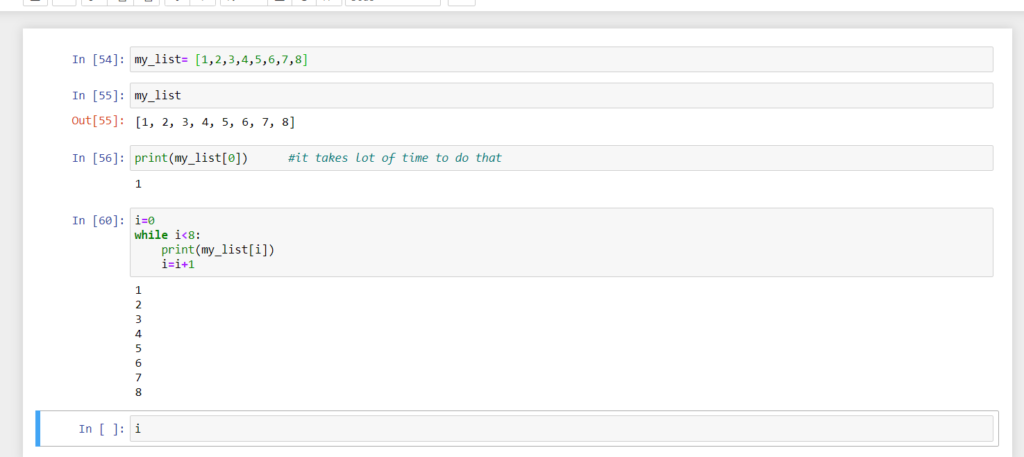Click the loop output line '8'
Image resolution: width=1024 pixels, height=457 pixels.
point(138,392)
